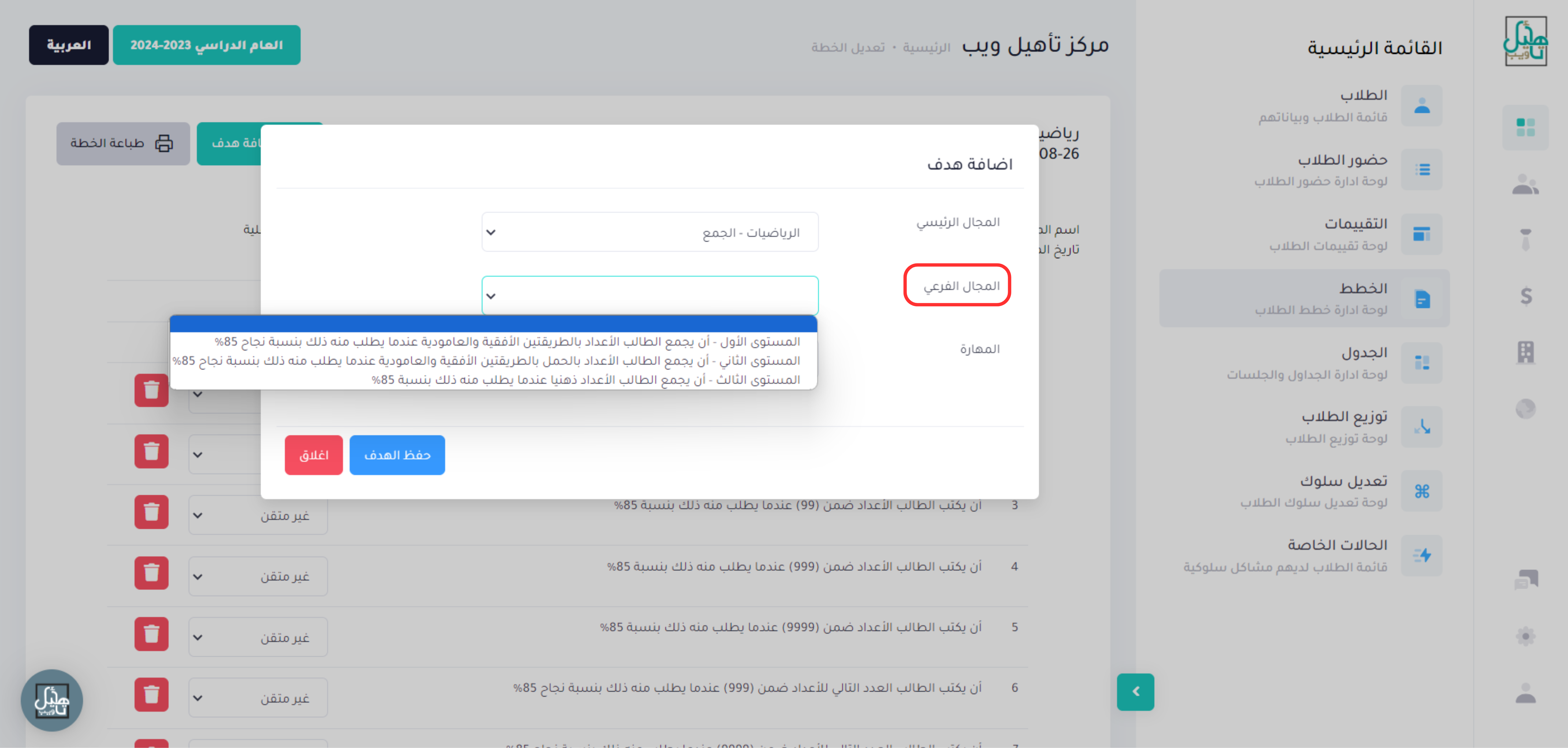Delete goal row 4 with trash icon
Viewport: 1568px width, 748px height.
click(x=151, y=573)
